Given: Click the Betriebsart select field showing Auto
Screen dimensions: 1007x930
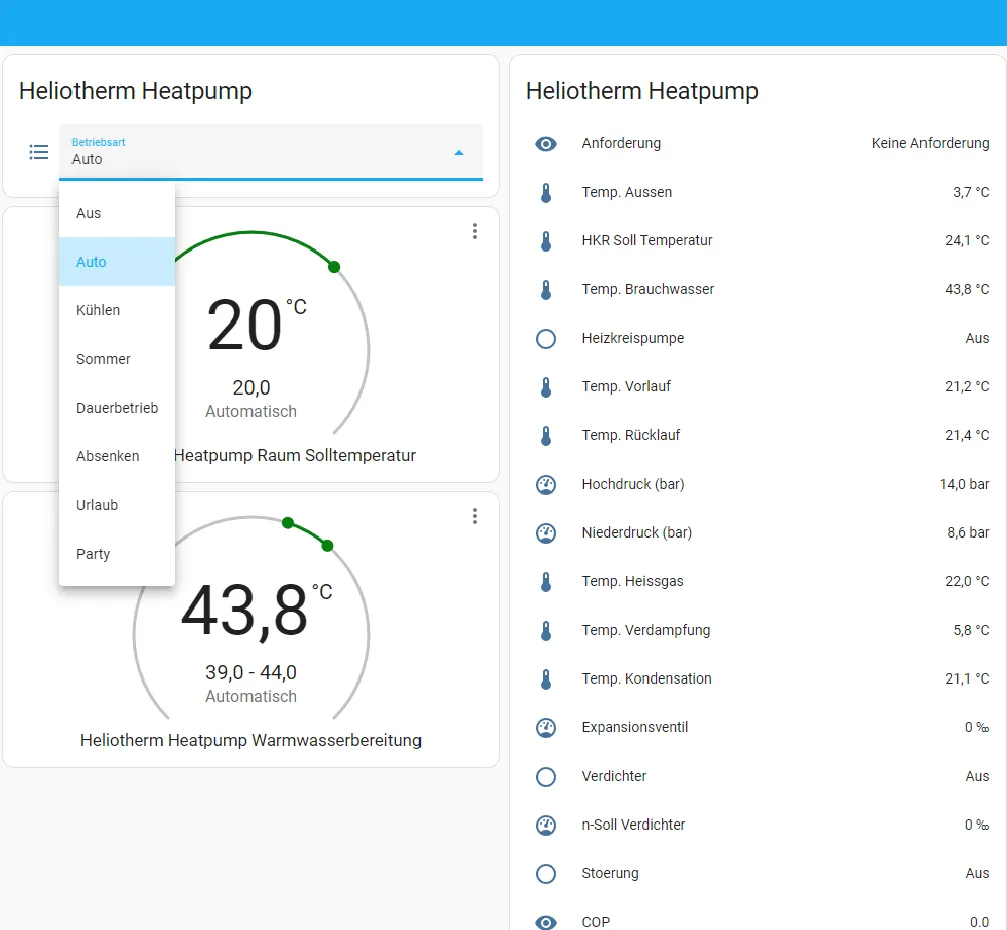Looking at the screenshot, I should pos(270,152).
